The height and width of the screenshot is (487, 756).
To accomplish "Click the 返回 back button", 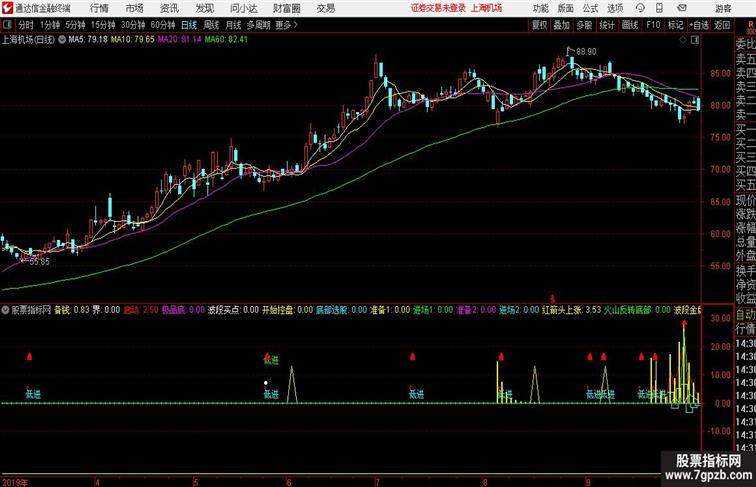I will [x=722, y=25].
